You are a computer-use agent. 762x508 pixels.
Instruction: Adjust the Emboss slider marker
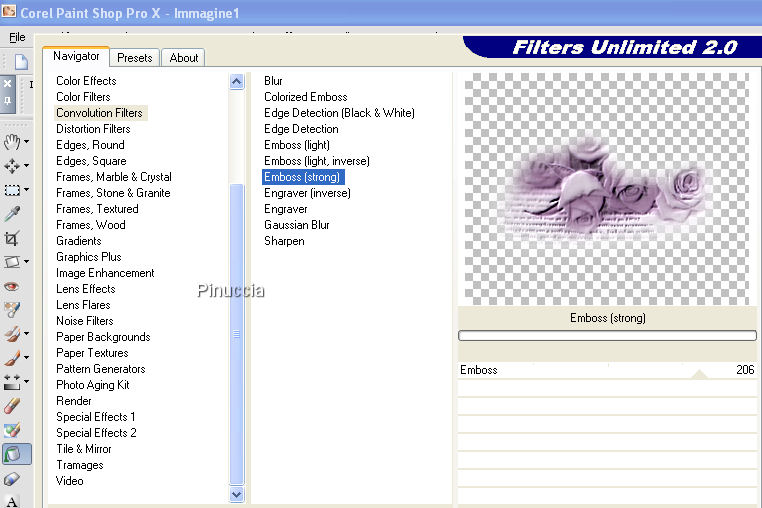[x=699, y=373]
